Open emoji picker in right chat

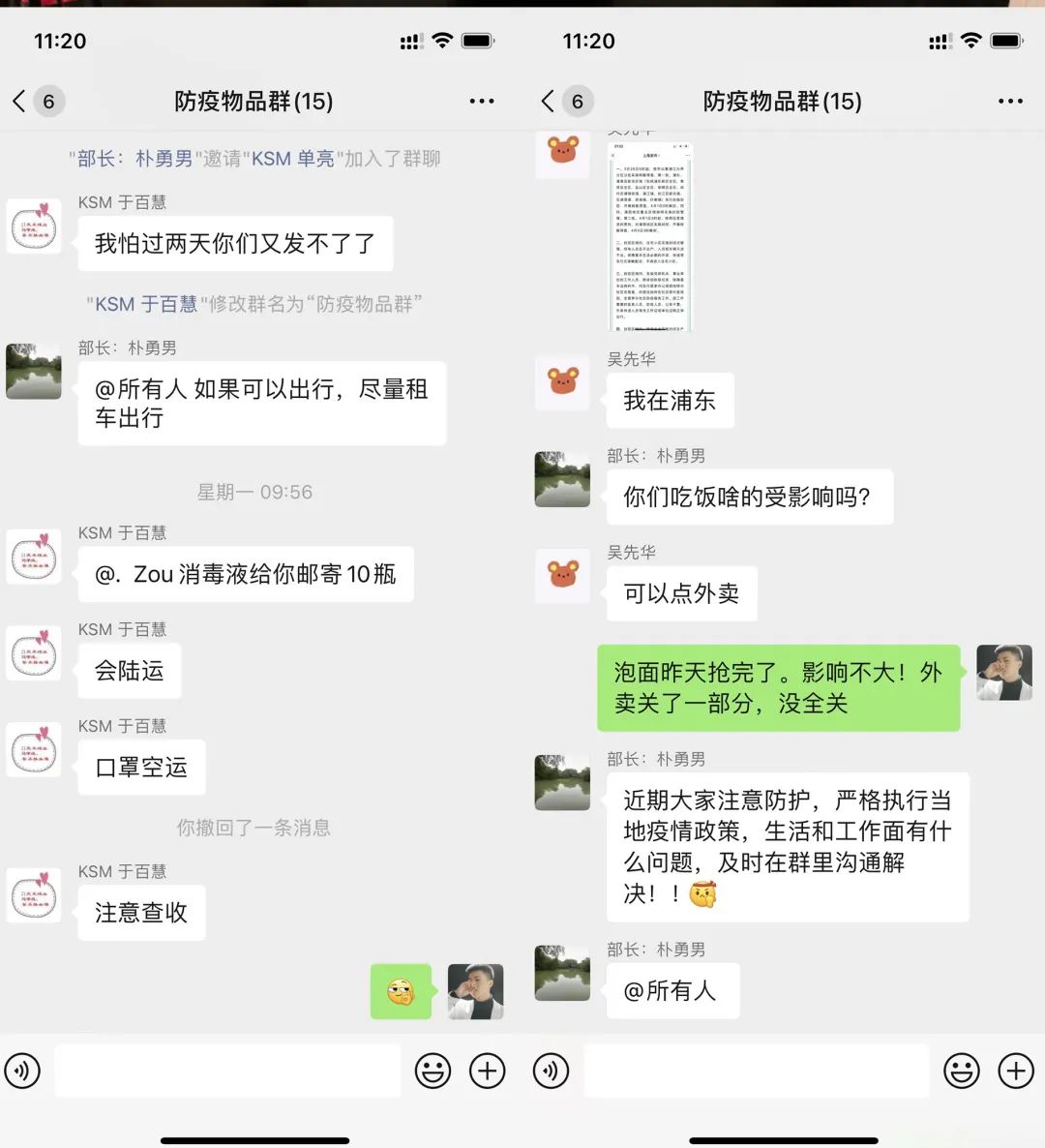(x=962, y=1072)
